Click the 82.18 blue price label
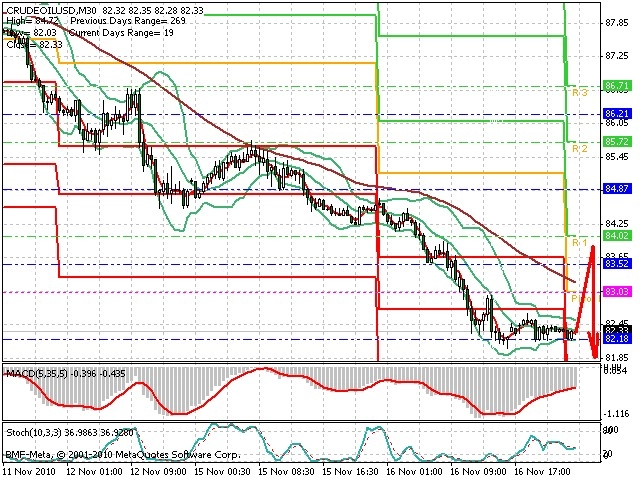Screen dimensions: 640x480 (x=617, y=339)
